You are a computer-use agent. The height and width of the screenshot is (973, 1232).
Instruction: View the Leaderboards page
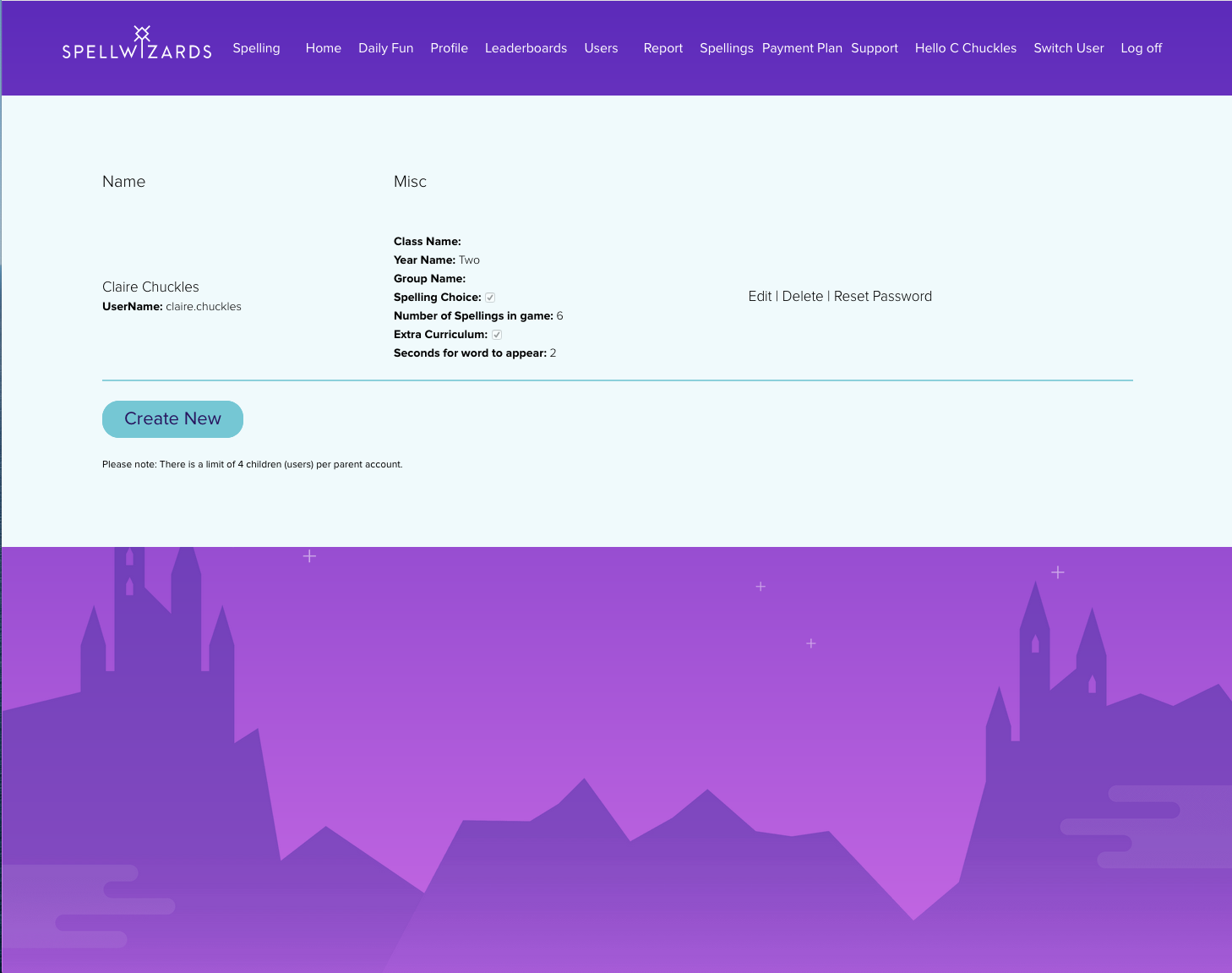(526, 48)
